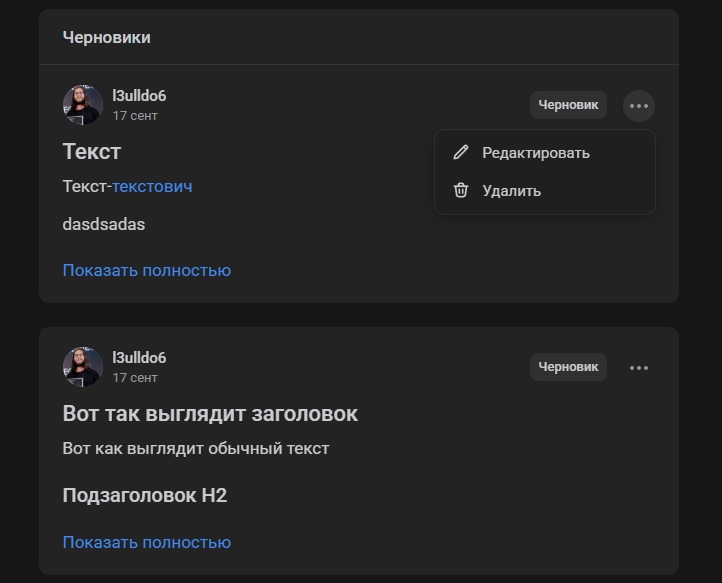Expand the Текст draft via Показать полностью
The height and width of the screenshot is (583, 722).
[147, 270]
